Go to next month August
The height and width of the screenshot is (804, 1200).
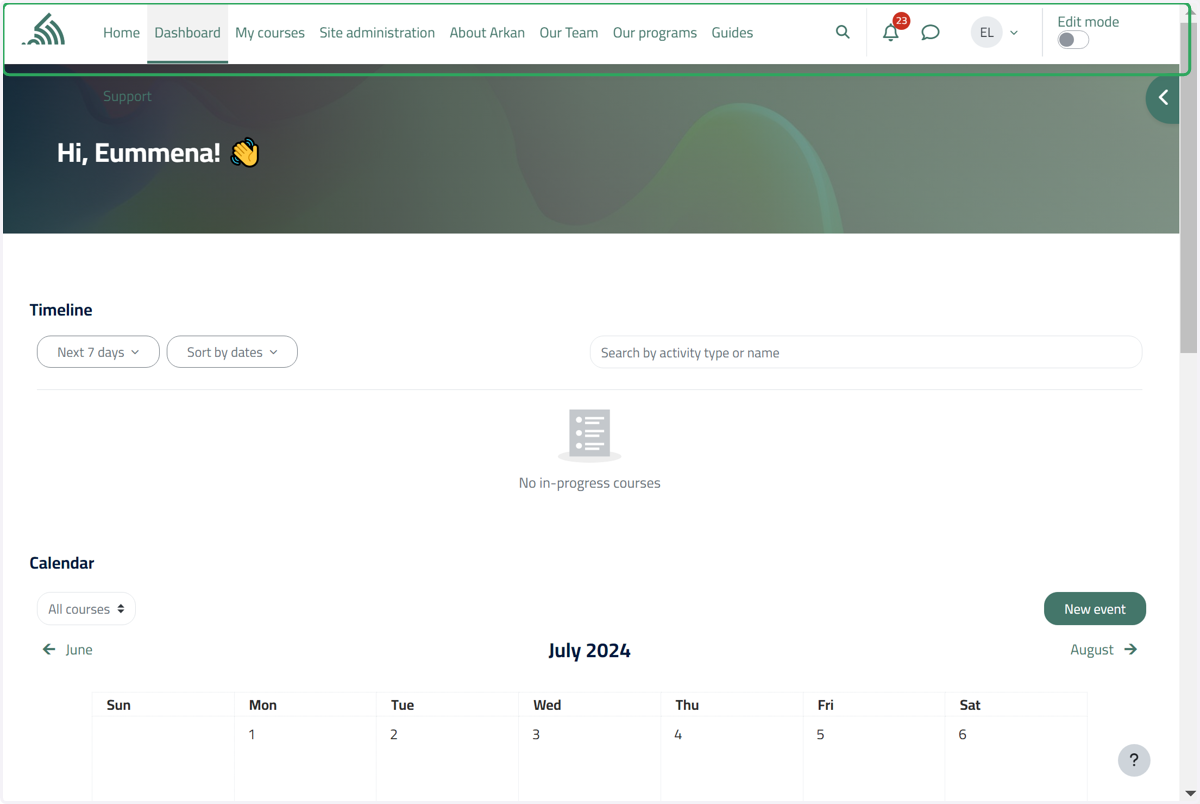[x=1104, y=650]
